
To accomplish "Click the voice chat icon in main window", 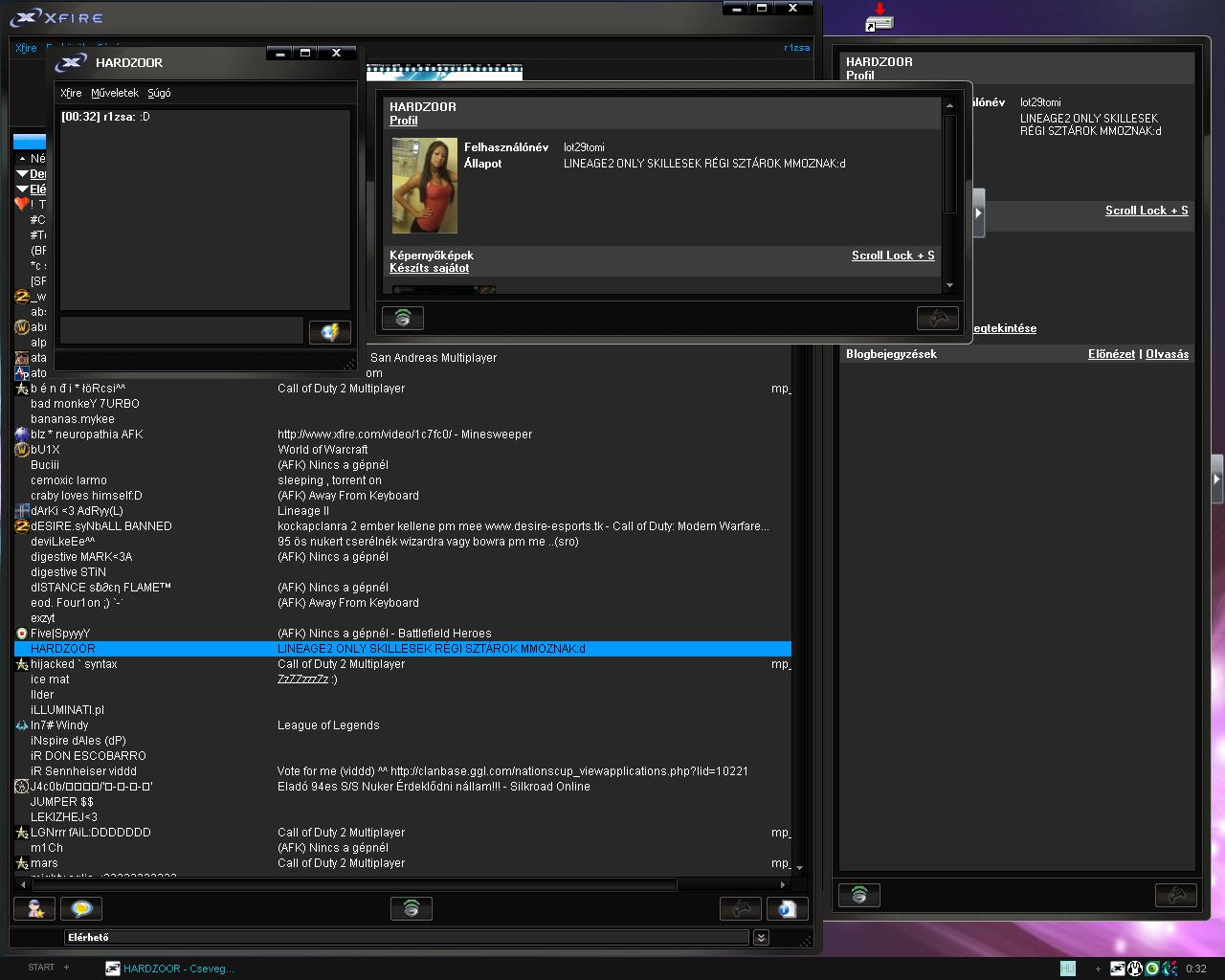I will click(412, 908).
